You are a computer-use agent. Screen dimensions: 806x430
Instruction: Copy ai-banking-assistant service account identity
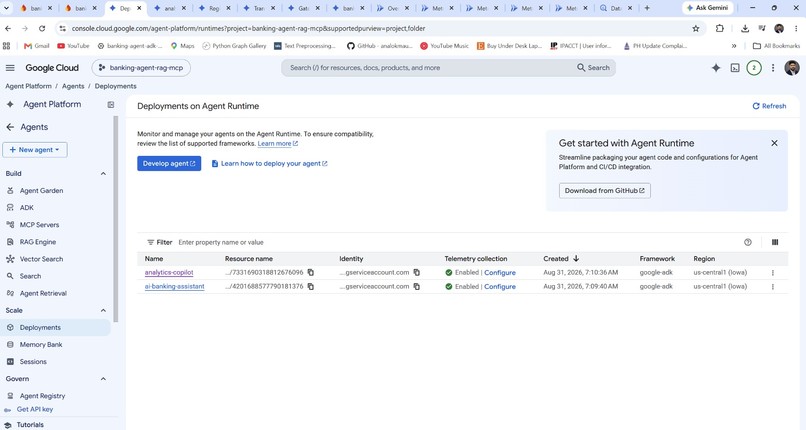[416, 286]
